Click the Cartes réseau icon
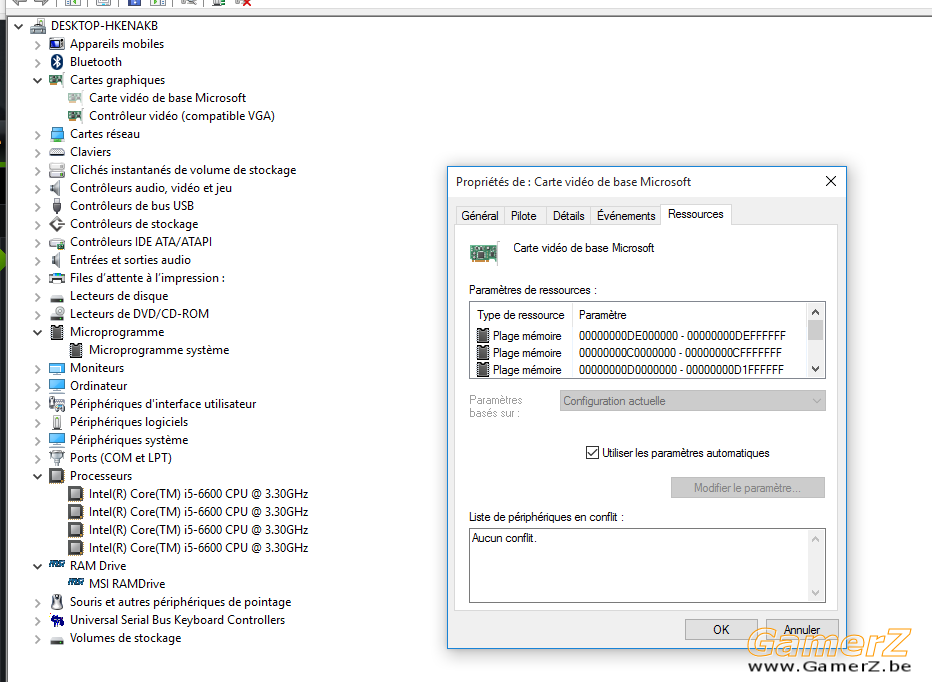This screenshot has height=682, width=932. pyautogui.click(x=57, y=134)
